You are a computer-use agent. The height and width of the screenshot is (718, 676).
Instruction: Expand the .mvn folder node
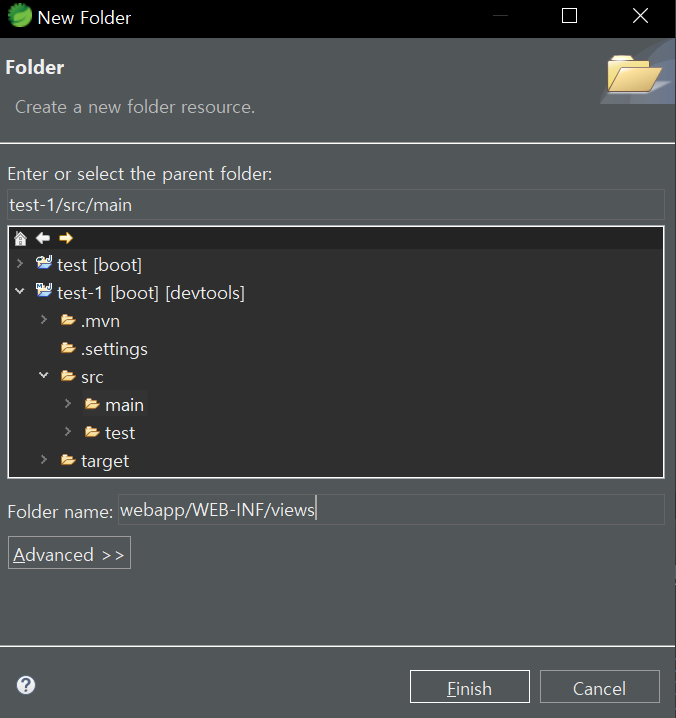coord(44,320)
